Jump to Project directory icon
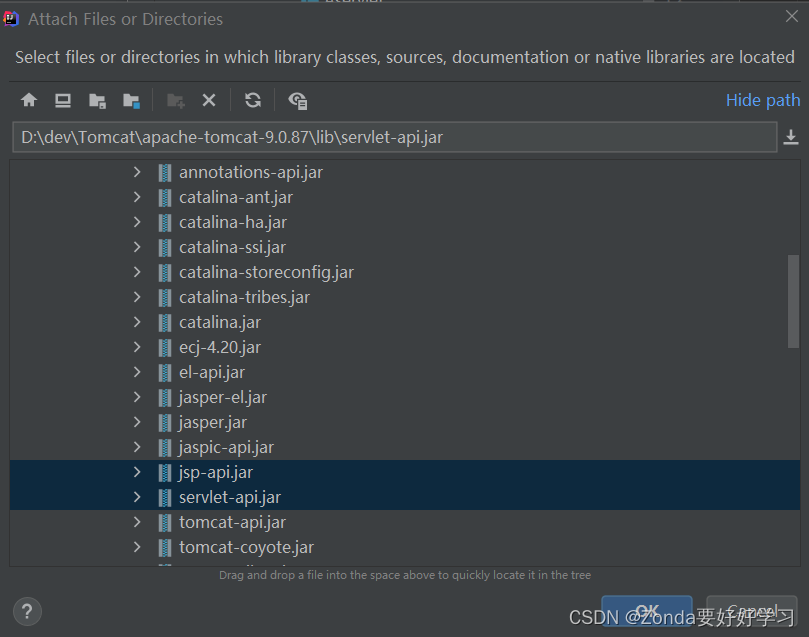 (97, 101)
